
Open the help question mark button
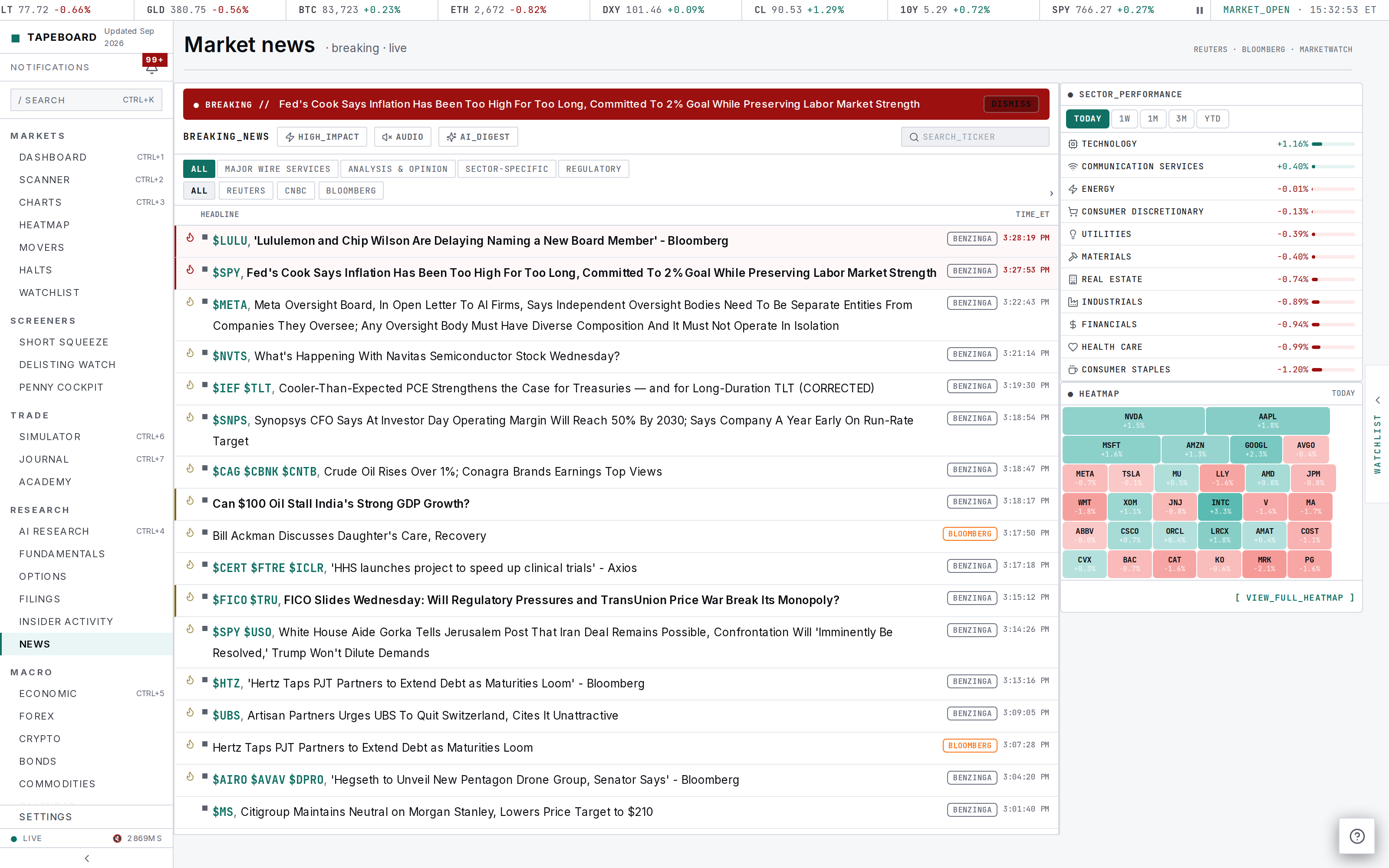click(x=1357, y=836)
